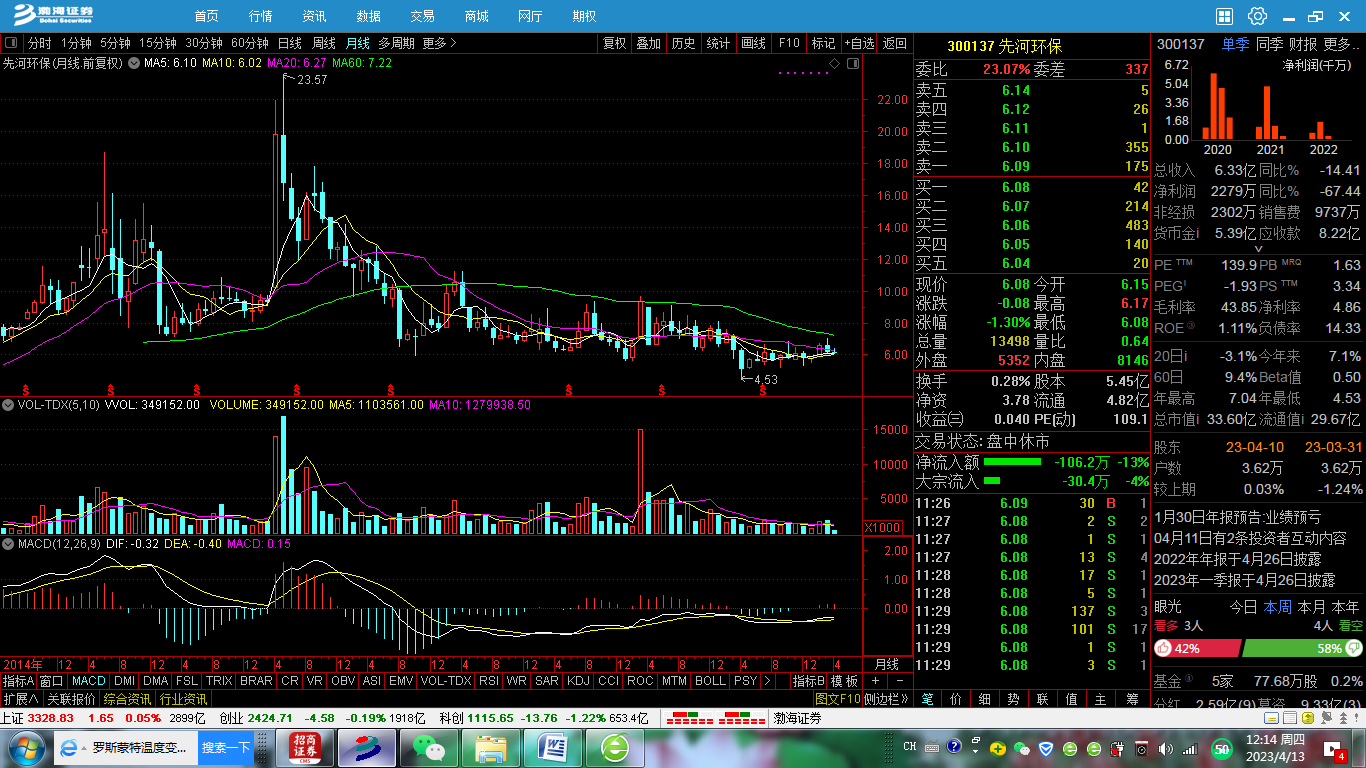This screenshot has height=768, width=1366.
Task: Open settings gear in title bar
Action: (x=1257, y=16)
